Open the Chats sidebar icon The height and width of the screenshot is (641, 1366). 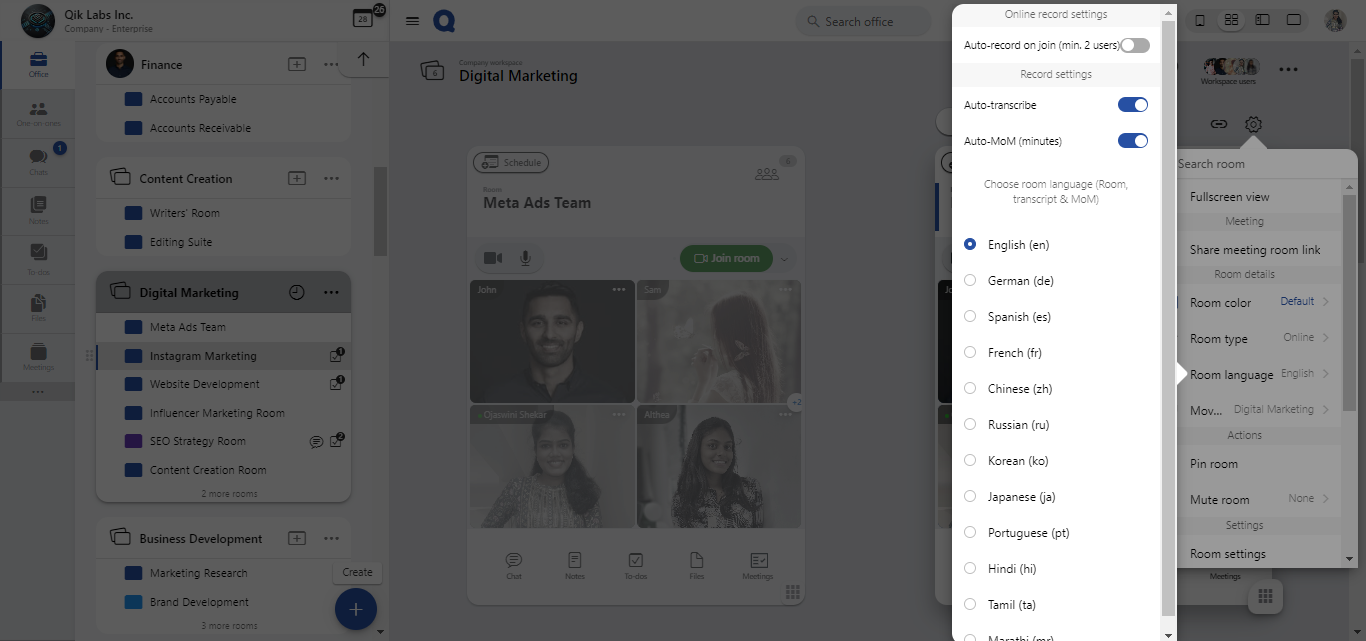38,160
